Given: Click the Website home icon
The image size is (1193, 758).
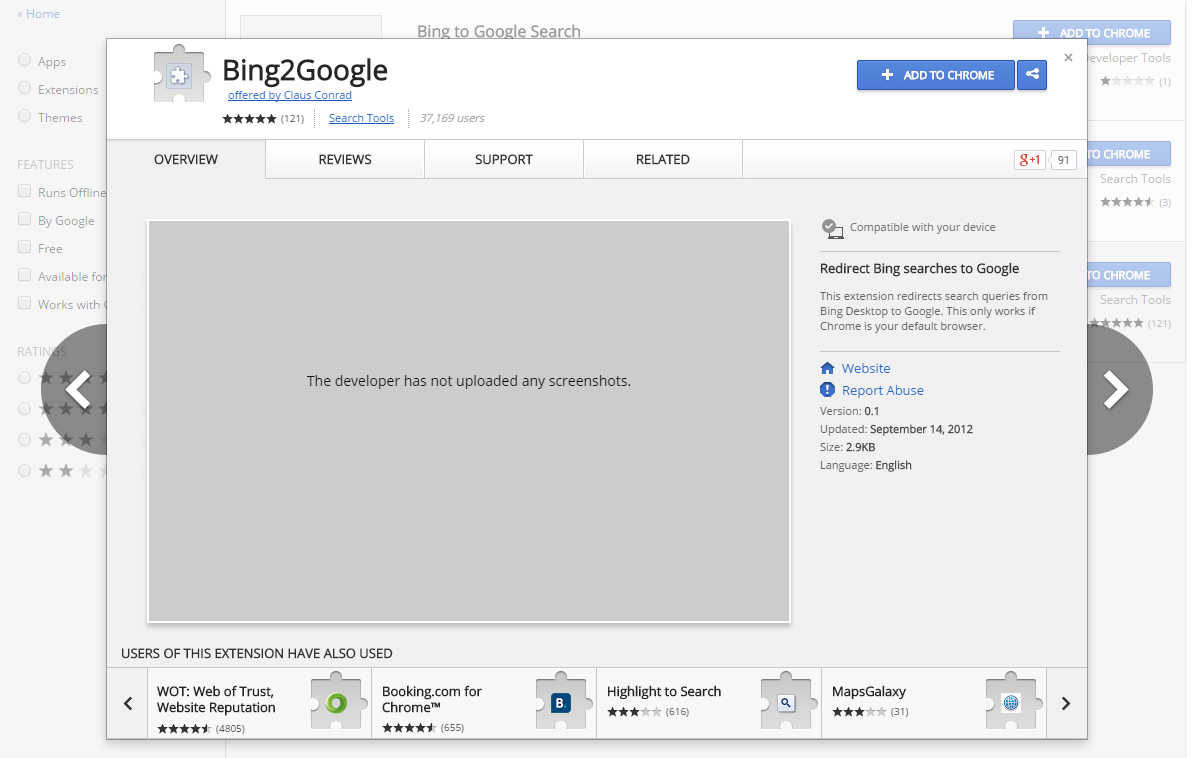Looking at the screenshot, I should pos(827,368).
